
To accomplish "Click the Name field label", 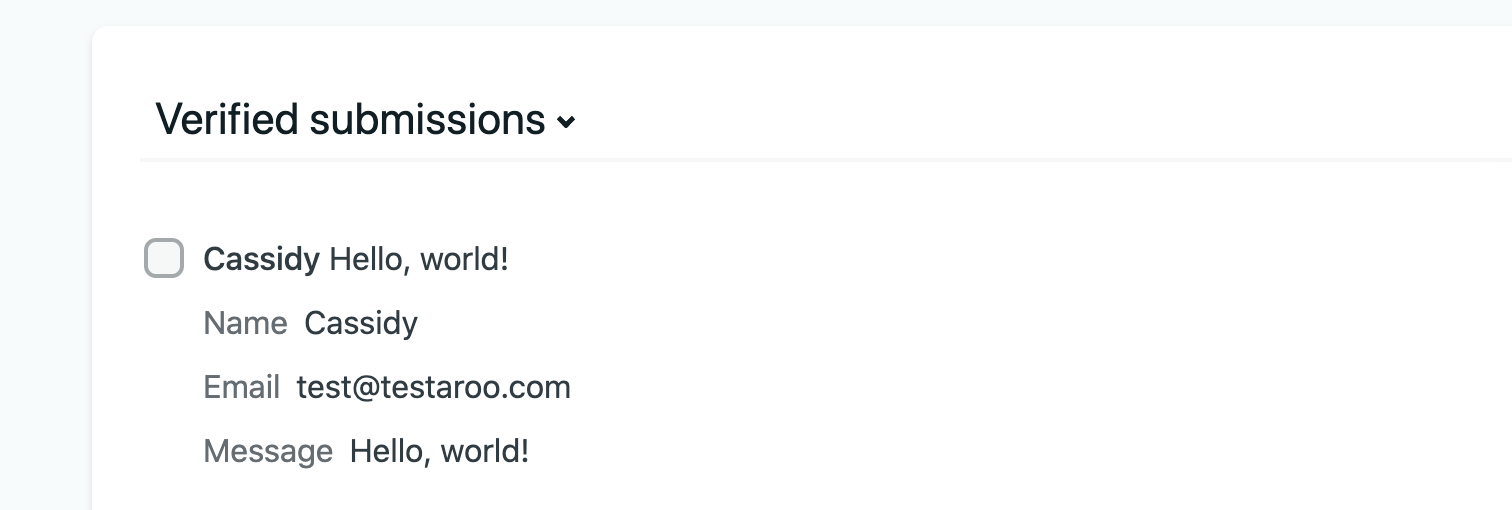I will (x=245, y=323).
